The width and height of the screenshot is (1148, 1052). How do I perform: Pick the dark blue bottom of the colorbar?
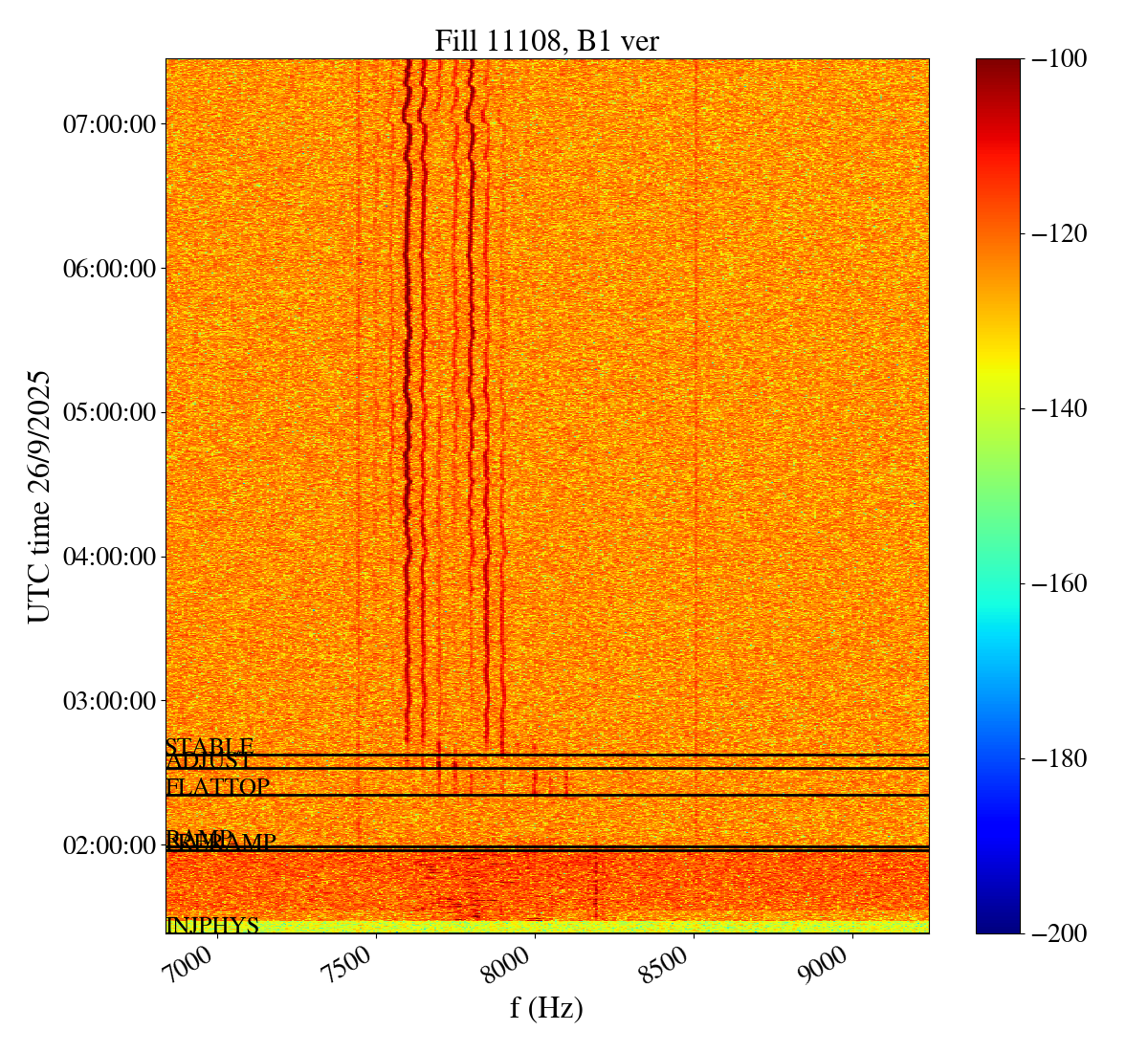tap(998, 927)
